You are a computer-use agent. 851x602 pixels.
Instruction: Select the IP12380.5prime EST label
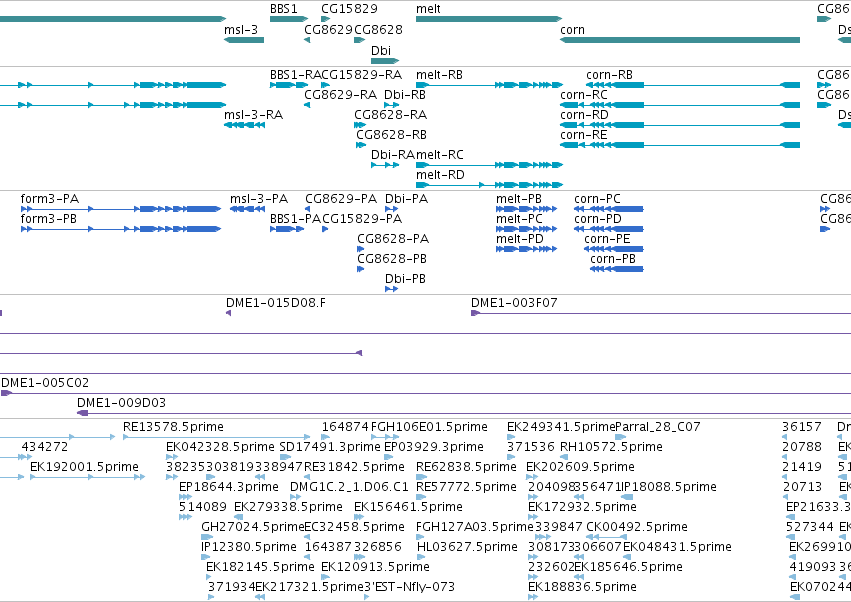249,547
